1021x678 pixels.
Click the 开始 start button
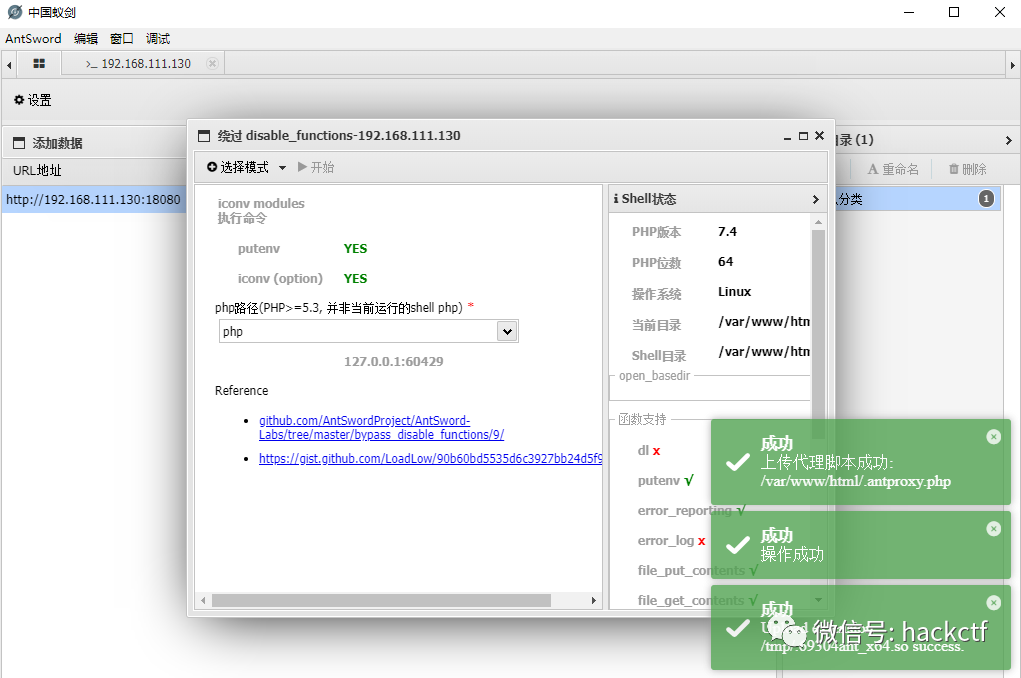coord(316,167)
